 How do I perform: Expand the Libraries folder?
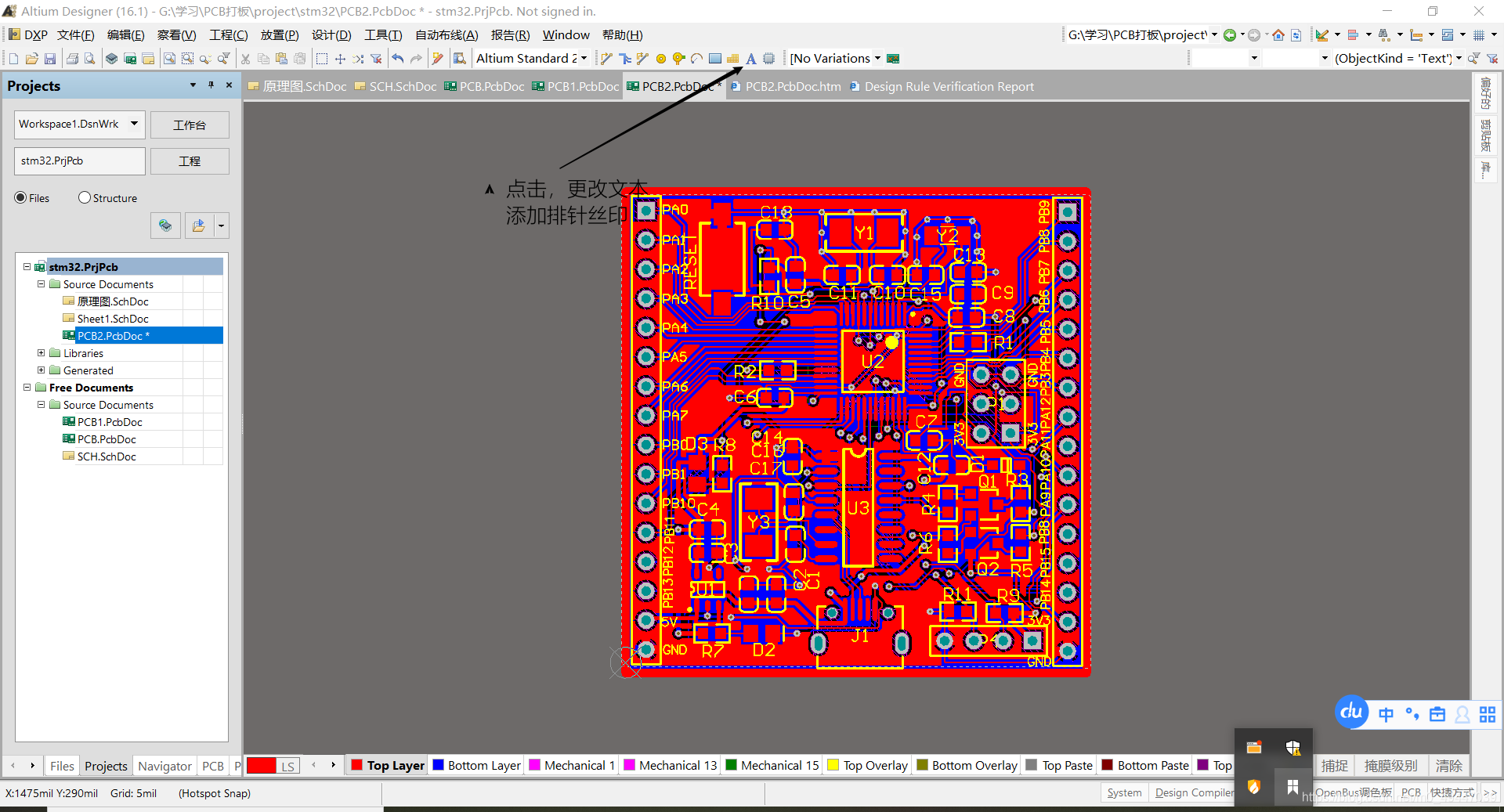(42, 353)
